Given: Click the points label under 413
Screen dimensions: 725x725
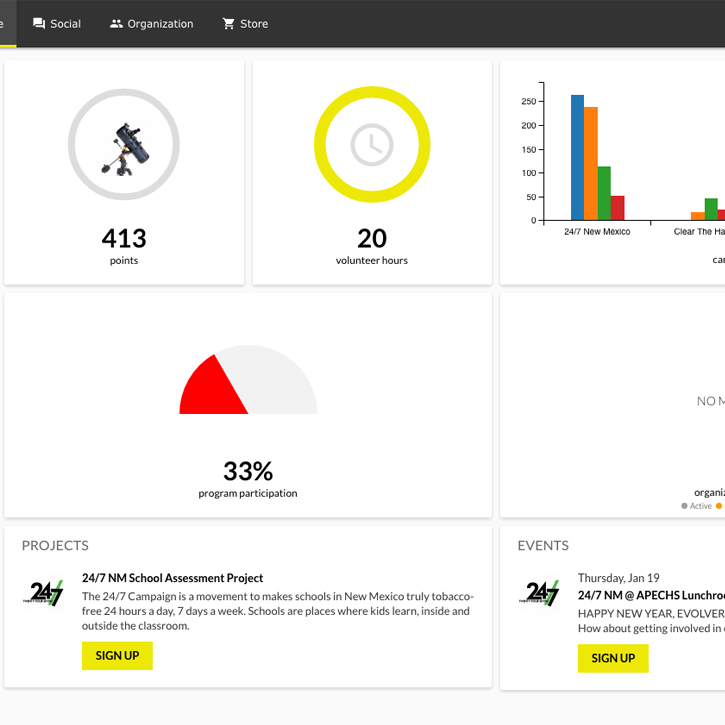Looking at the screenshot, I should tap(124, 261).
